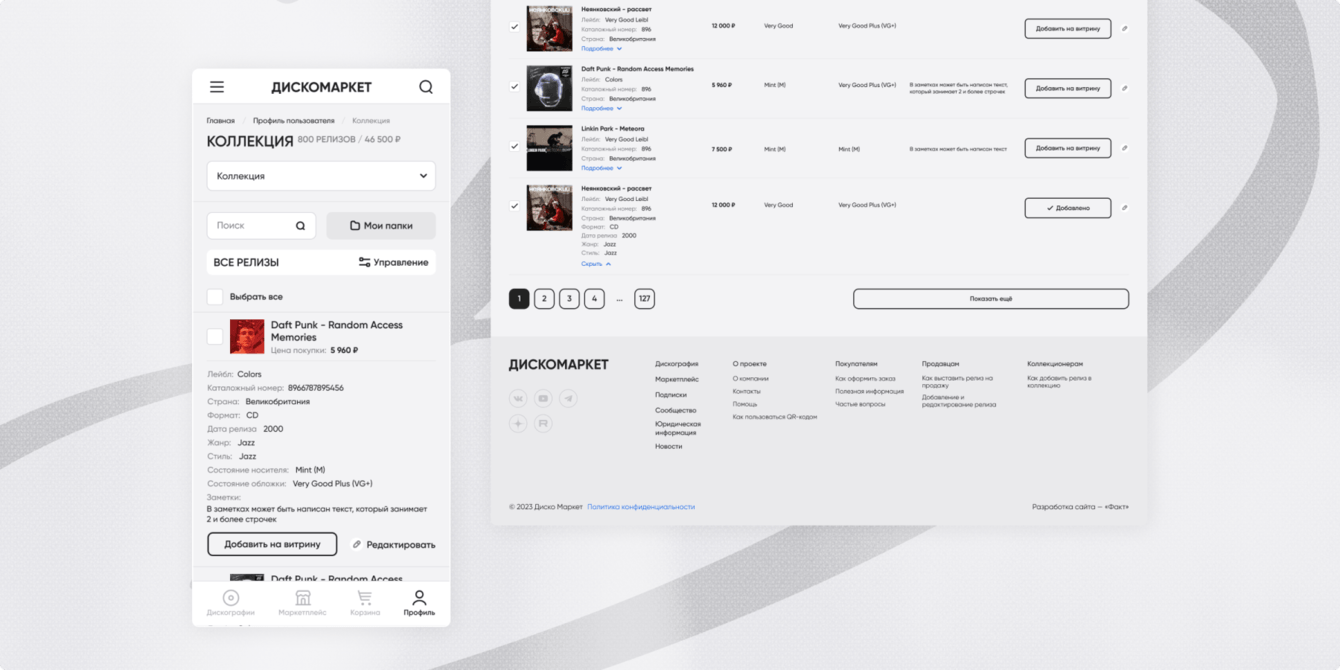Open the Коллекция dropdown

point(321,176)
